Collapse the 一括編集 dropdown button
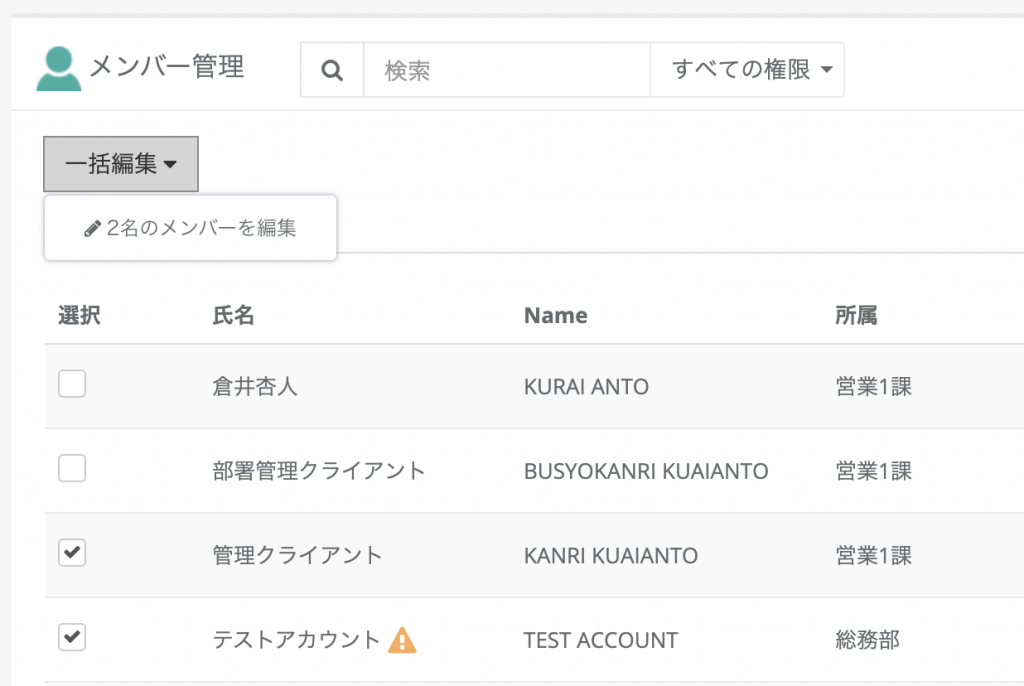 pos(121,164)
